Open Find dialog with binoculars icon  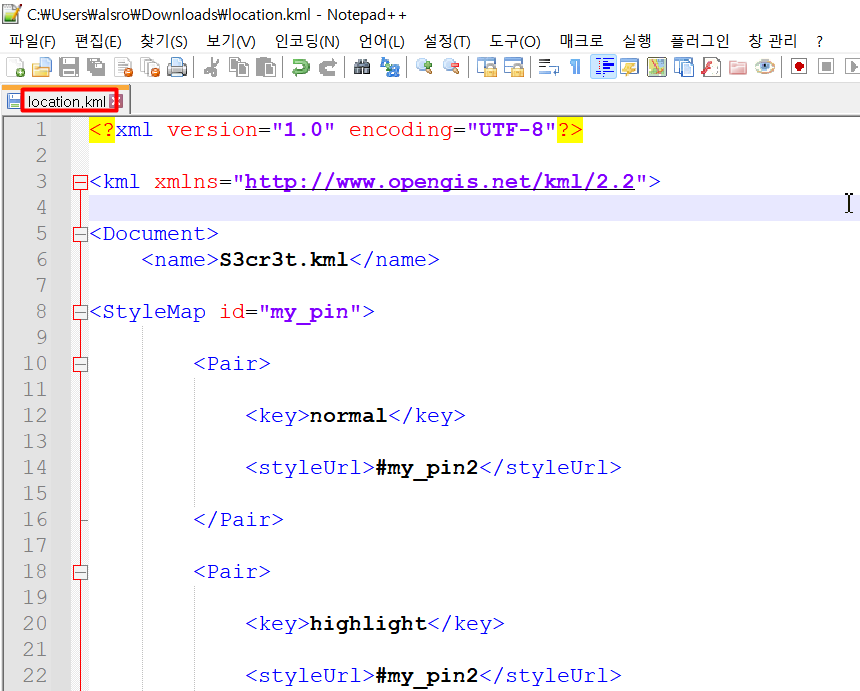pyautogui.click(x=362, y=67)
